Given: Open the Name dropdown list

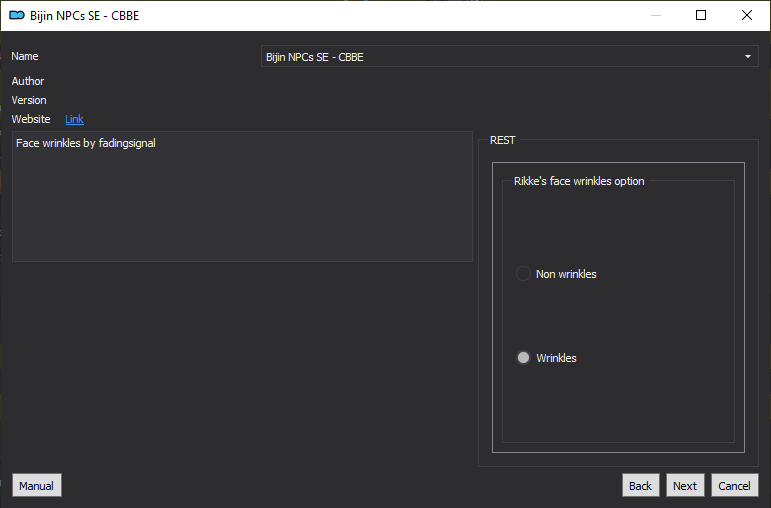Looking at the screenshot, I should (509, 57).
